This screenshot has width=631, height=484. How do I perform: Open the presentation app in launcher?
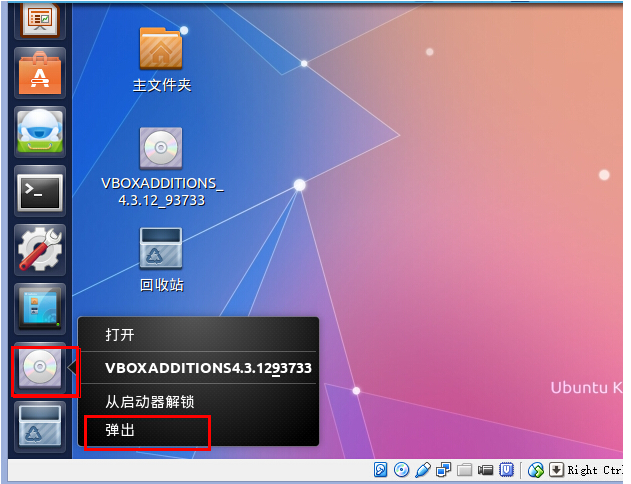pyautogui.click(x=40, y=20)
